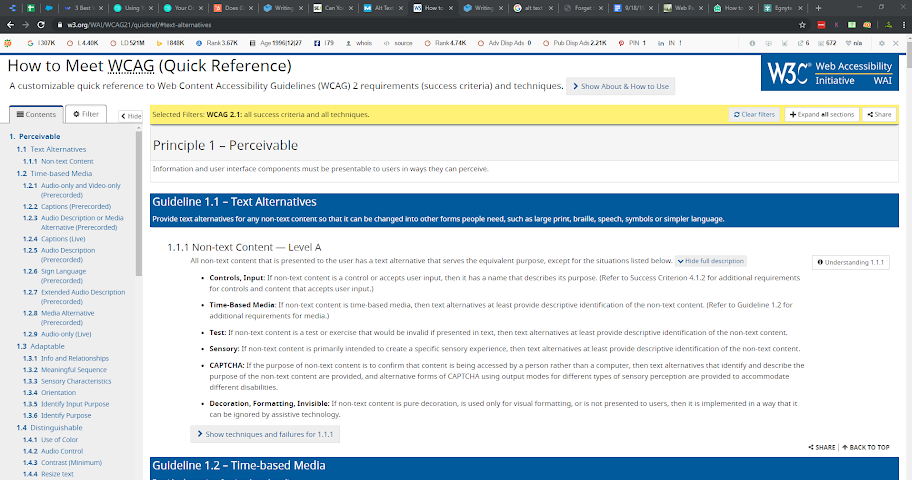Viewport: 912px width, 480px height.
Task: Close the SEOquake bar with X
Action: pyautogui.click(x=896, y=43)
